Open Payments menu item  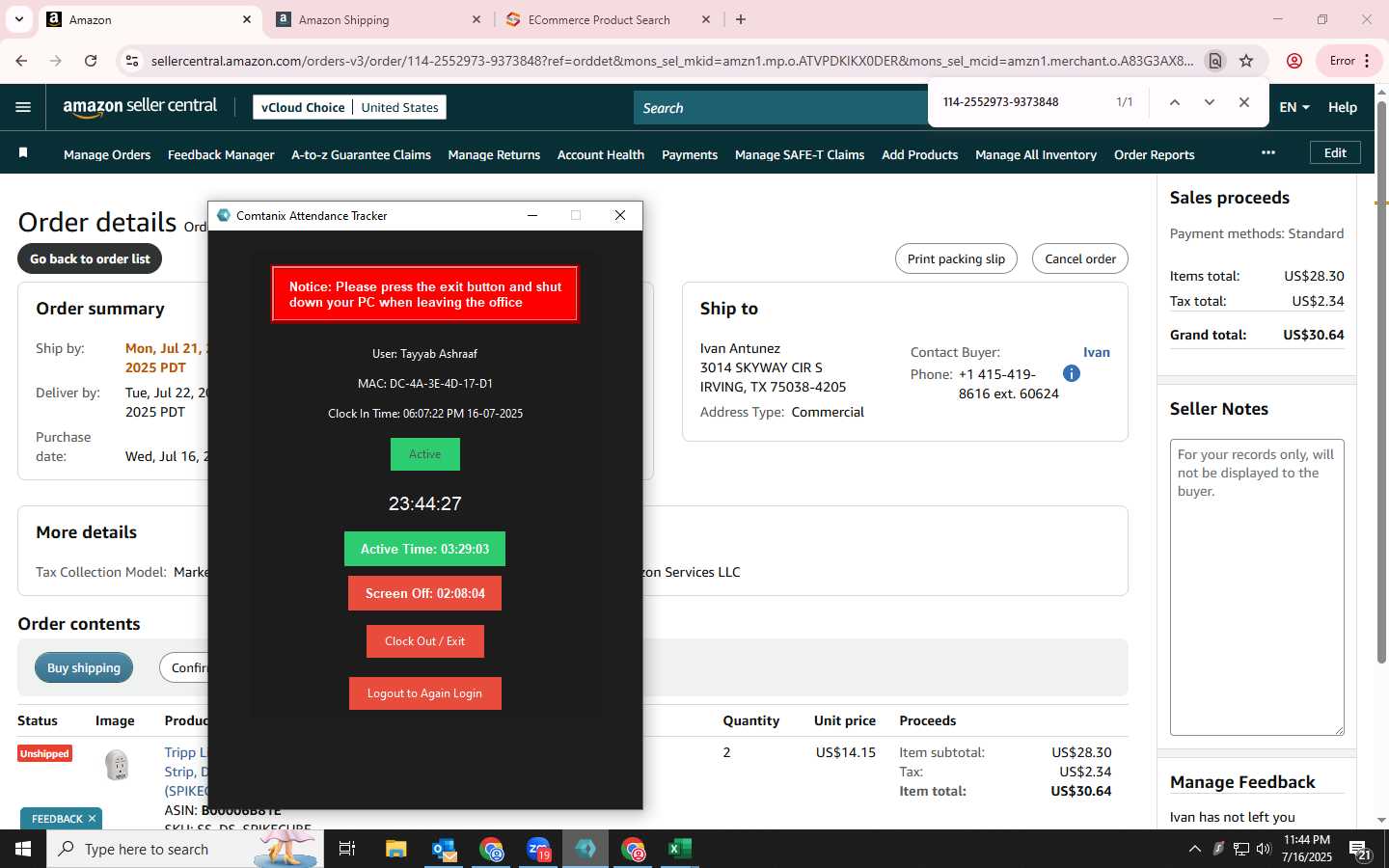pyautogui.click(x=690, y=154)
